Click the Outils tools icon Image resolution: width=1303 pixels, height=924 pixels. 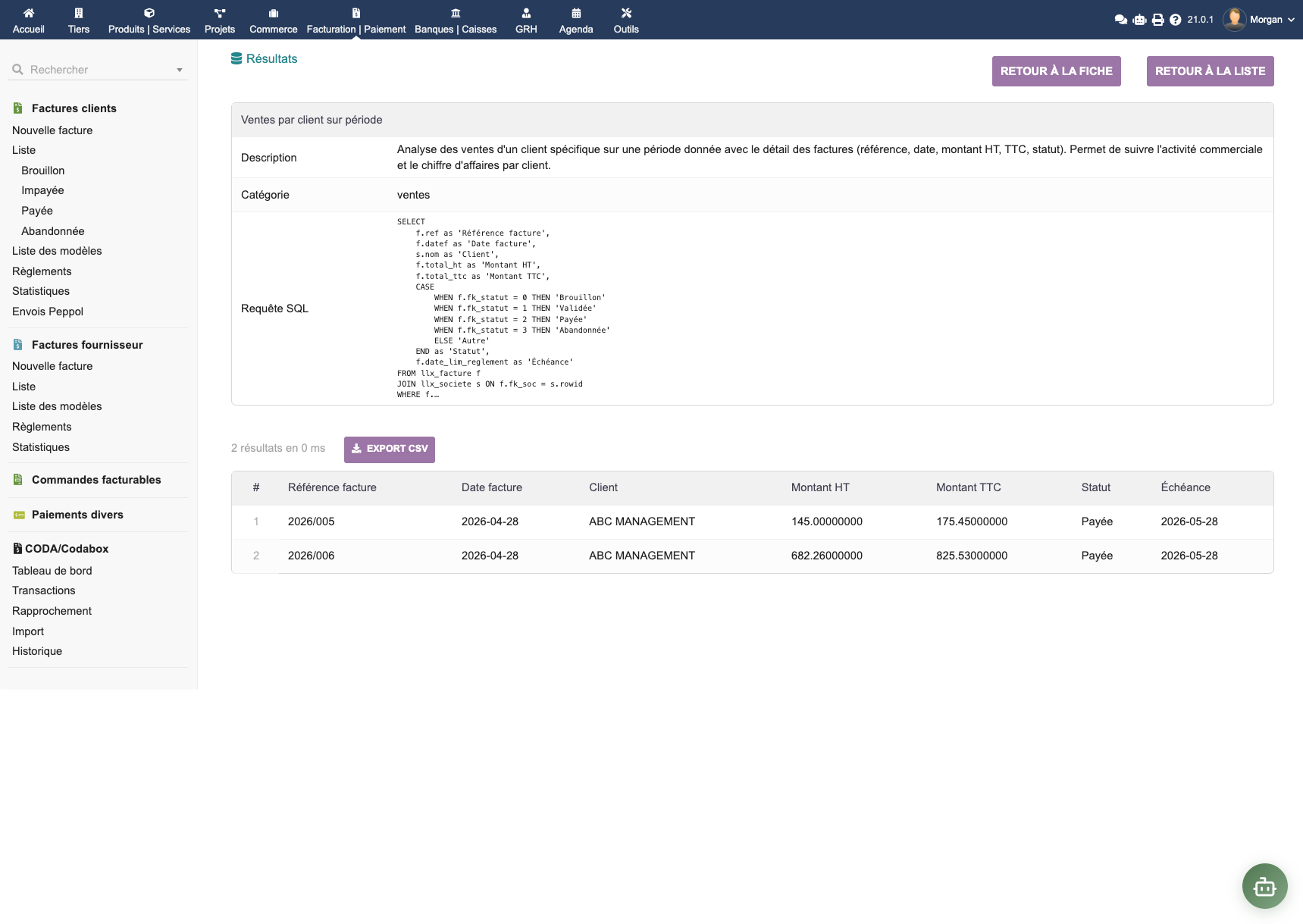tap(626, 13)
